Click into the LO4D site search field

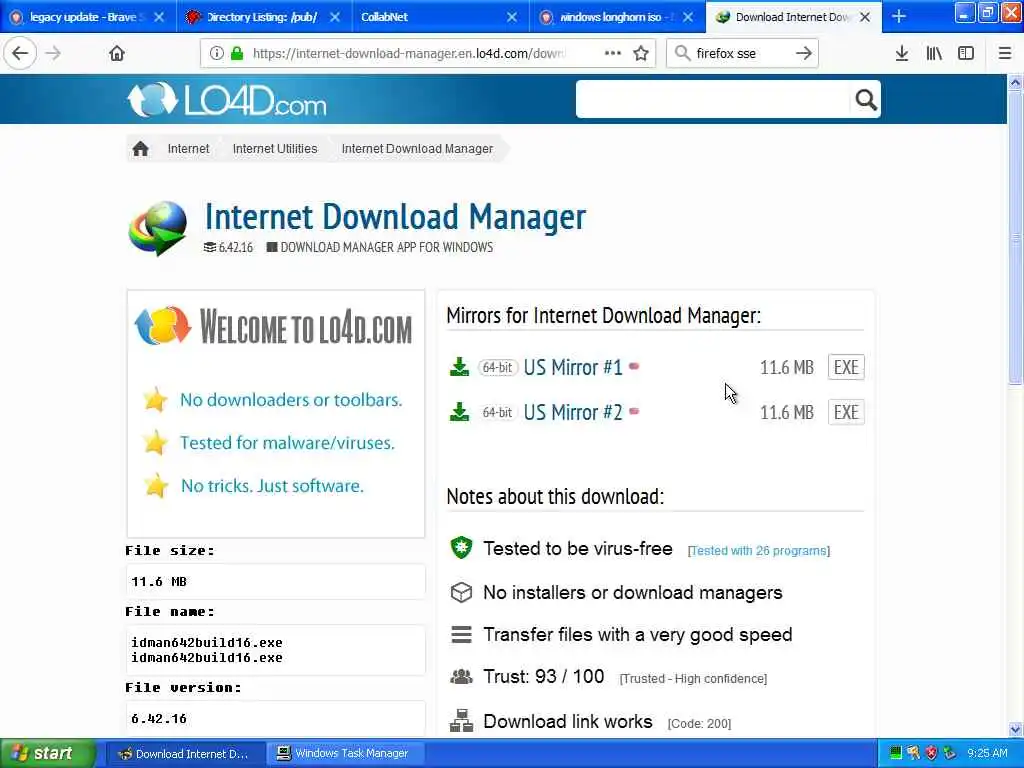click(x=713, y=99)
